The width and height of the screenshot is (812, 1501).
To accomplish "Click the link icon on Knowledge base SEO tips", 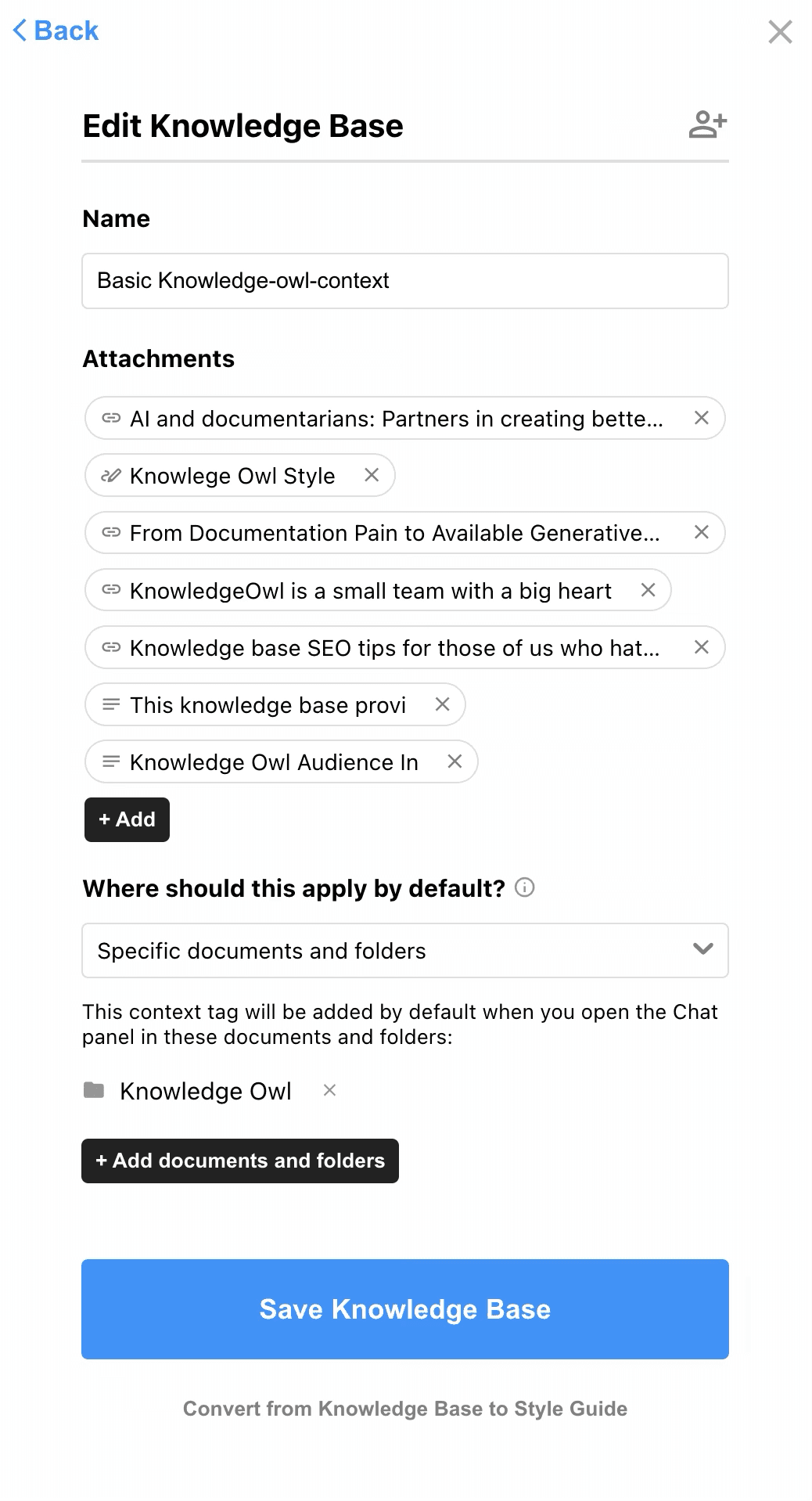I will coord(111,647).
